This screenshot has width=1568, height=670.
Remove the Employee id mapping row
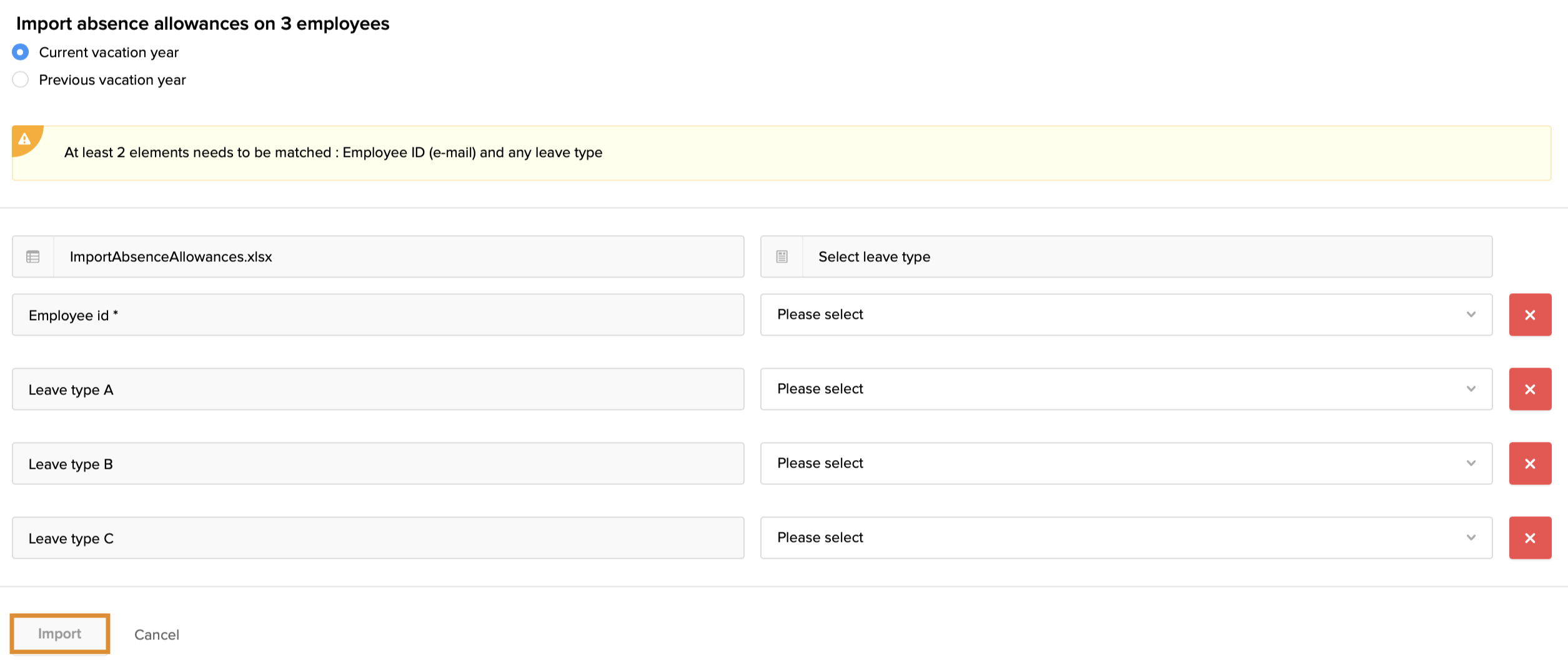pyautogui.click(x=1529, y=315)
